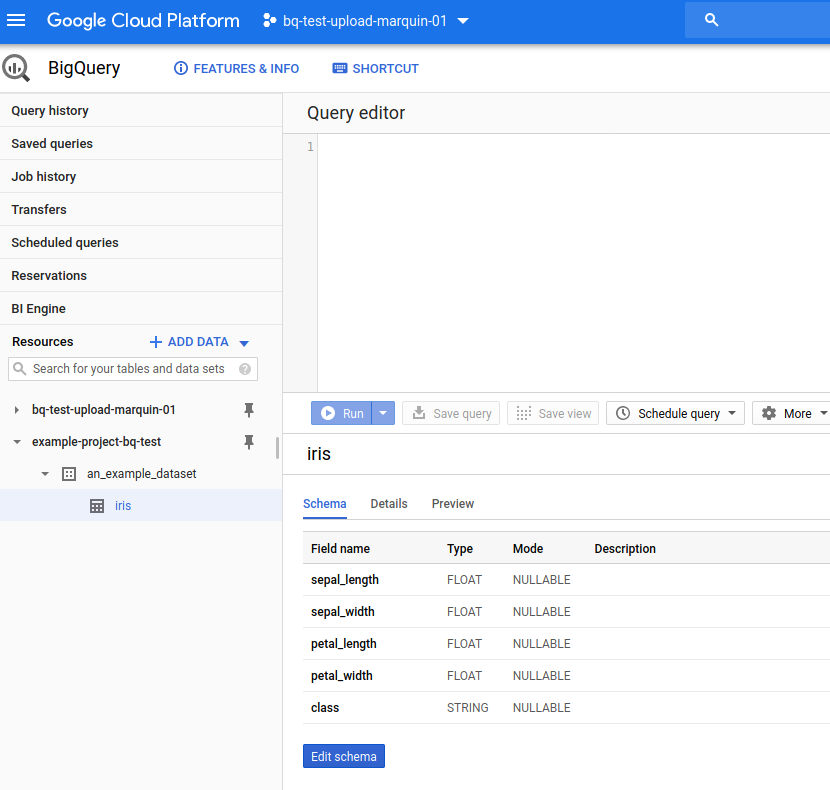The image size is (830, 790).
Task: Focus the resources search input field
Action: pyautogui.click(x=133, y=369)
